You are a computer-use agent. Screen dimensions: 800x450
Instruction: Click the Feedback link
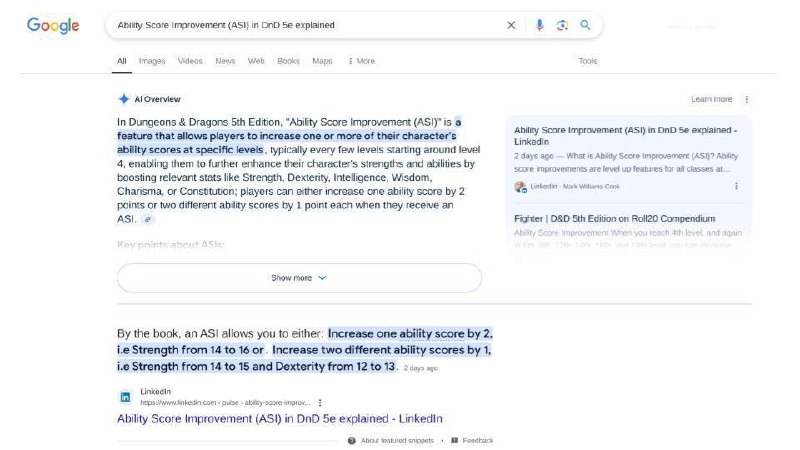478,440
